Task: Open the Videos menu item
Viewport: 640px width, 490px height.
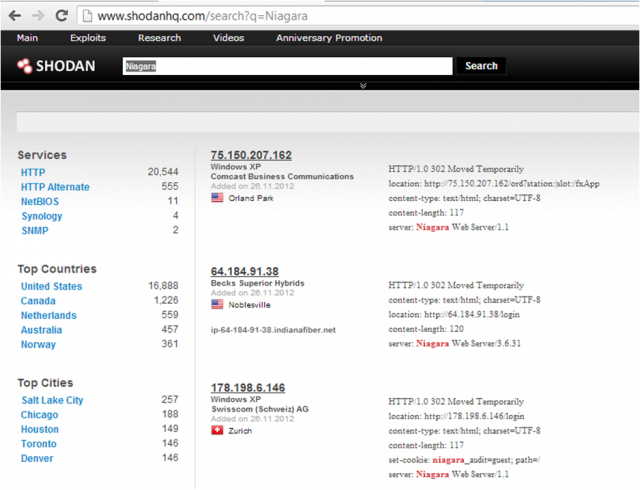Action: (x=229, y=38)
